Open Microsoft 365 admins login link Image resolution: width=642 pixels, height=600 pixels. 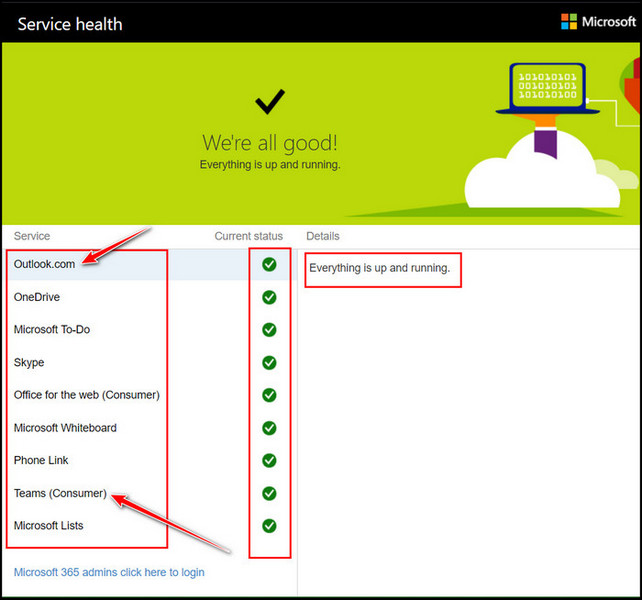coord(109,572)
